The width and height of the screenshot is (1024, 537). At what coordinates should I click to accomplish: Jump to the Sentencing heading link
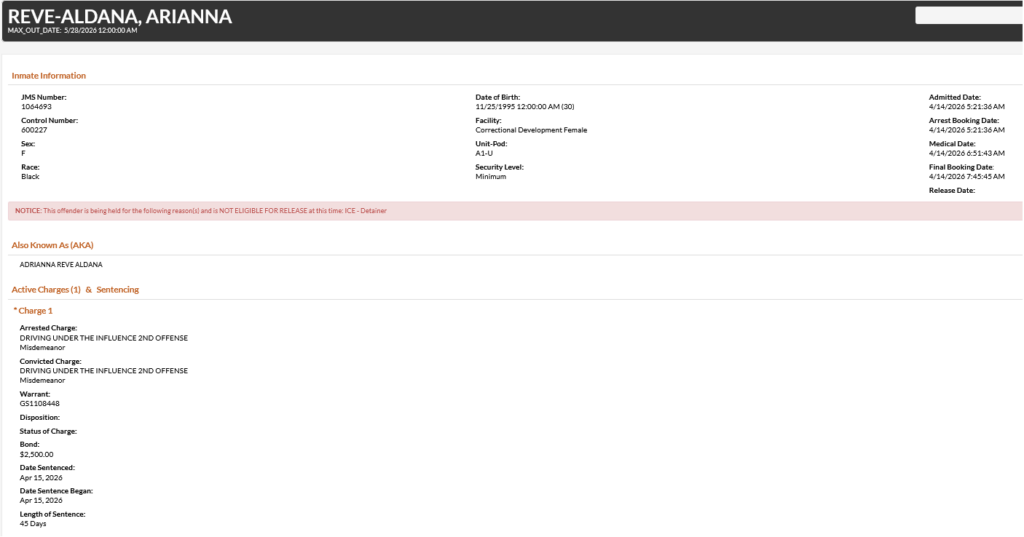point(118,290)
